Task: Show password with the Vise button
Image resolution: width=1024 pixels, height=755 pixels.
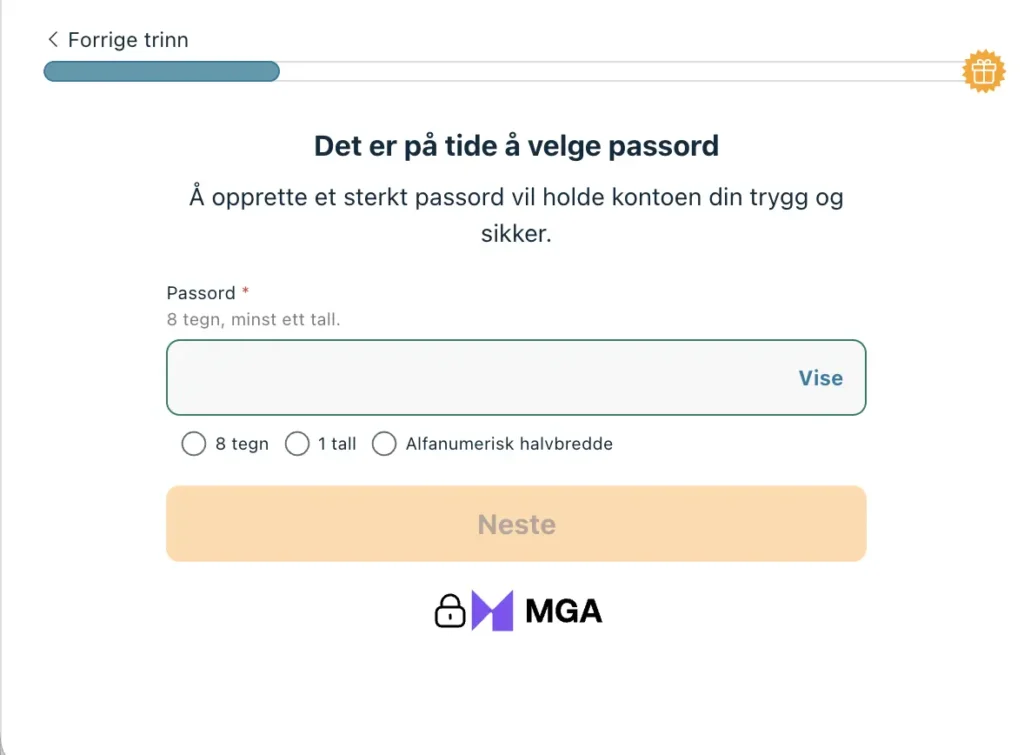Action: coord(820,378)
